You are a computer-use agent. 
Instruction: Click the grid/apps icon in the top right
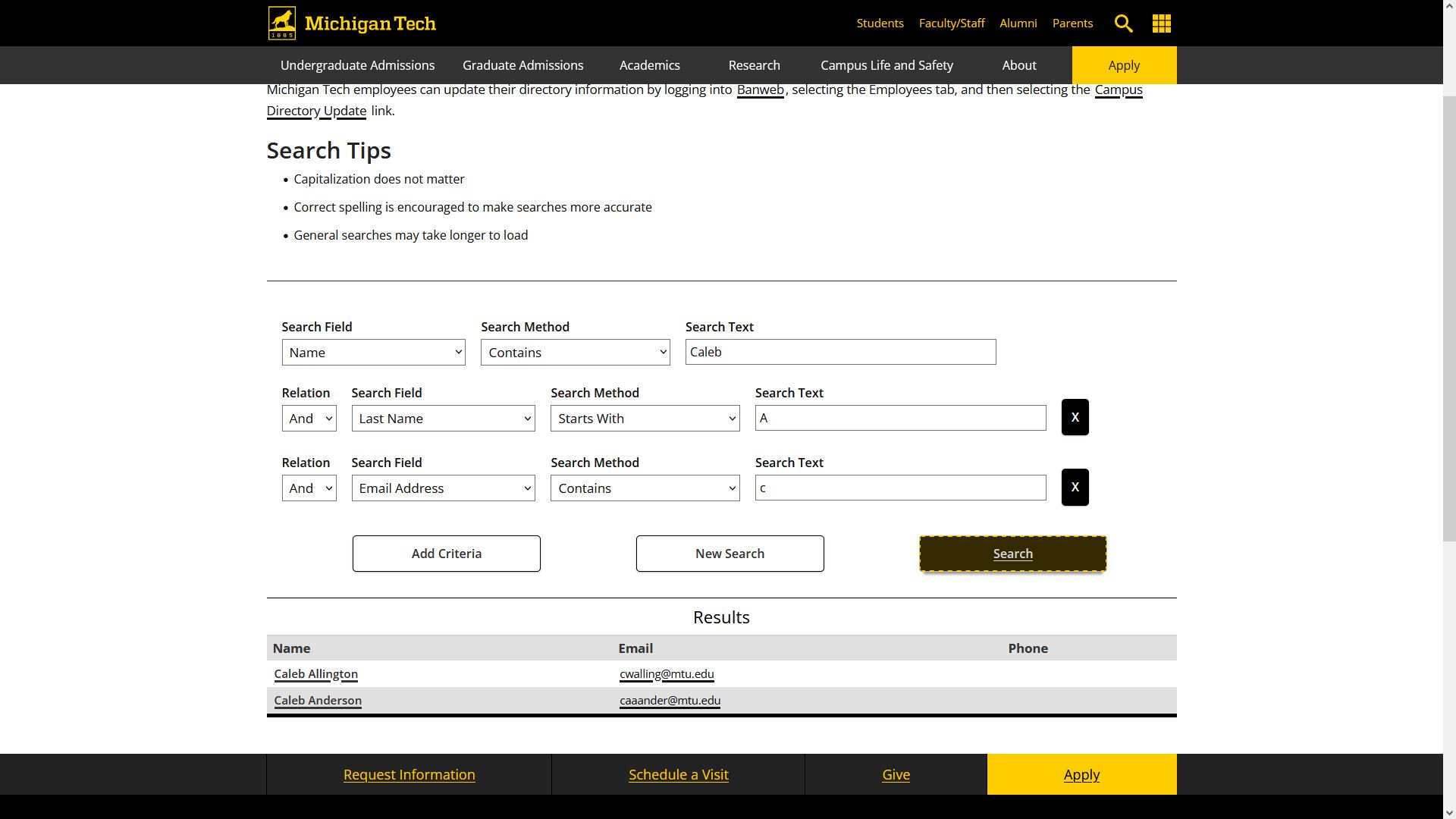click(x=1161, y=22)
